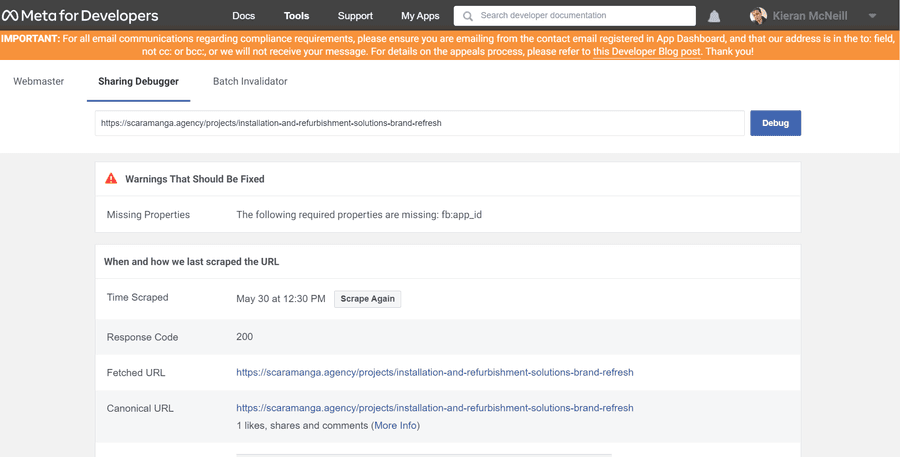
Task: Click the Debug button
Action: coord(775,123)
